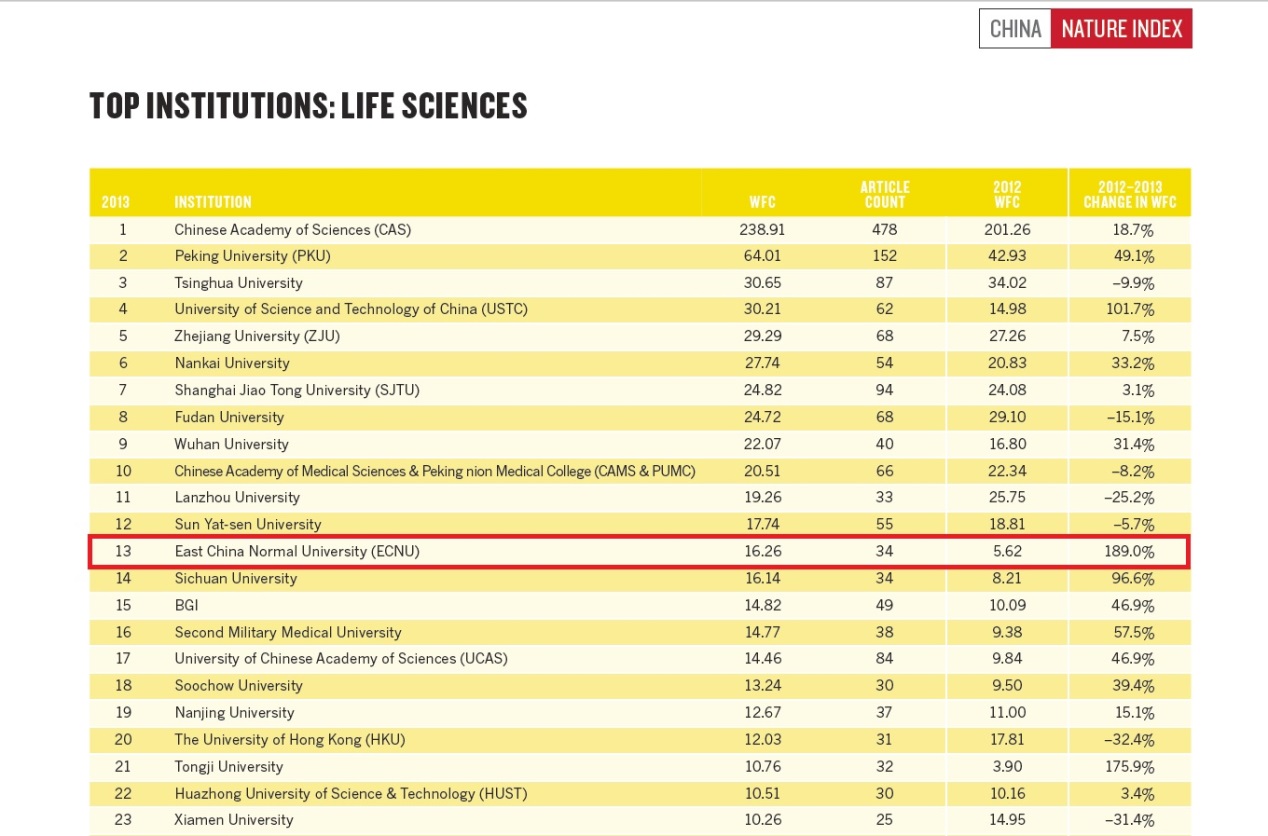Click the red NATURE INDEX label

tap(1121, 29)
